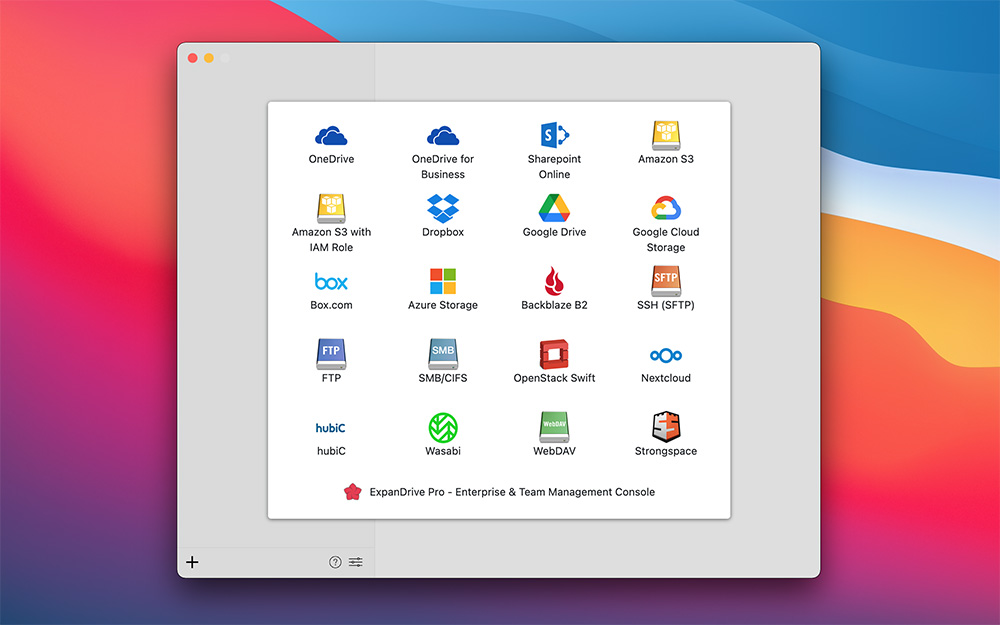Choose the FTP drive icon
The width and height of the screenshot is (1000, 625).
pyautogui.click(x=331, y=354)
